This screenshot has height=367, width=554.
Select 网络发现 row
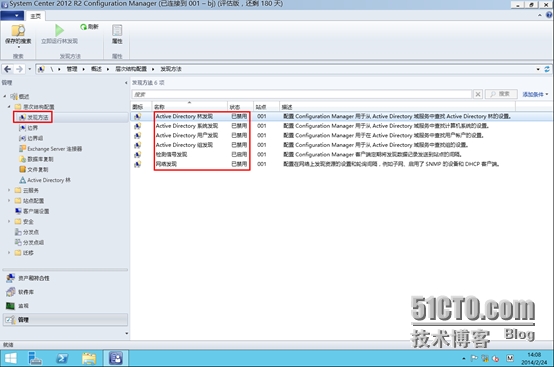342,164
